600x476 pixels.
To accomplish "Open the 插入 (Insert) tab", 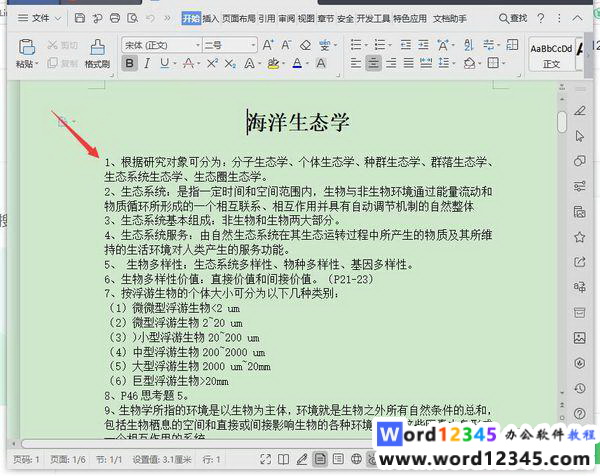I will click(x=210, y=18).
